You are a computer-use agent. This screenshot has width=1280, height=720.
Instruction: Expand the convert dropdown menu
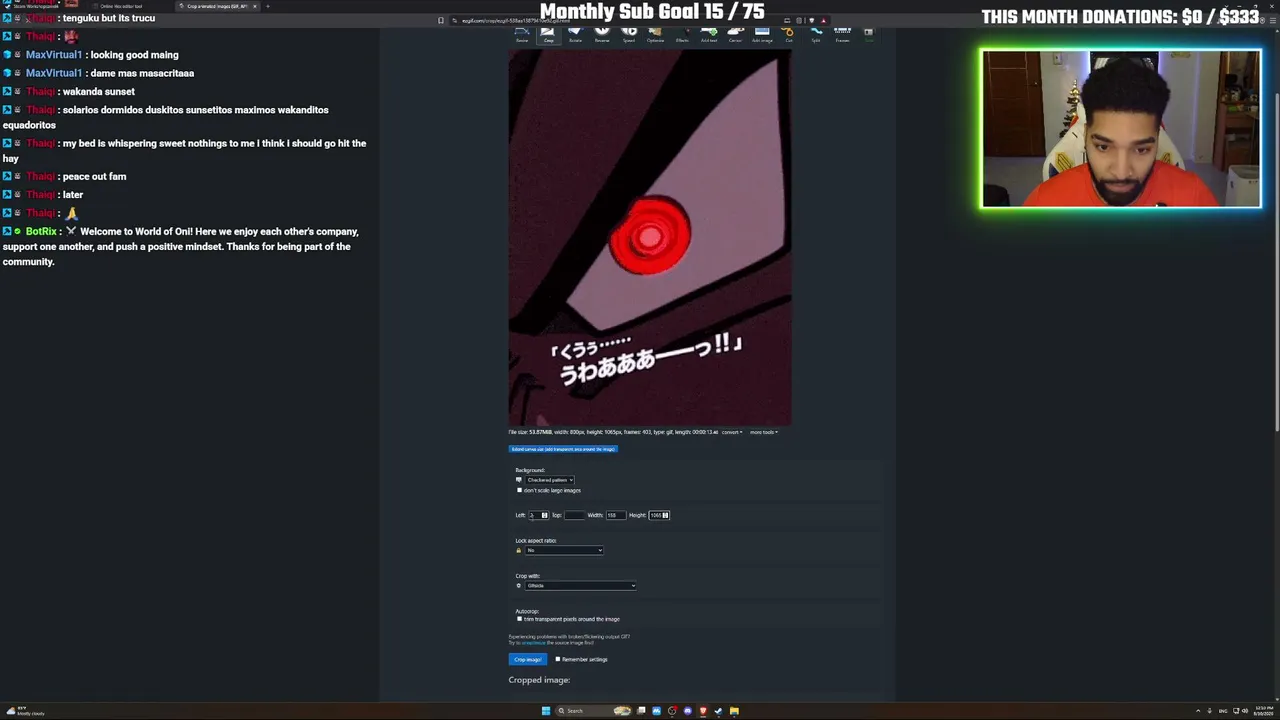pyautogui.click(x=731, y=432)
